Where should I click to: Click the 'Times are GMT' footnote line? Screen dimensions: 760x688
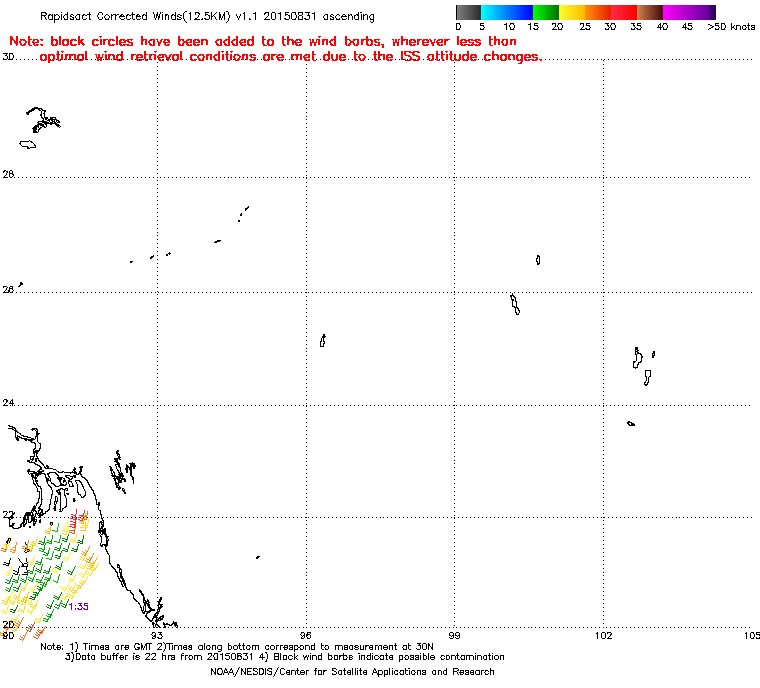(237, 647)
